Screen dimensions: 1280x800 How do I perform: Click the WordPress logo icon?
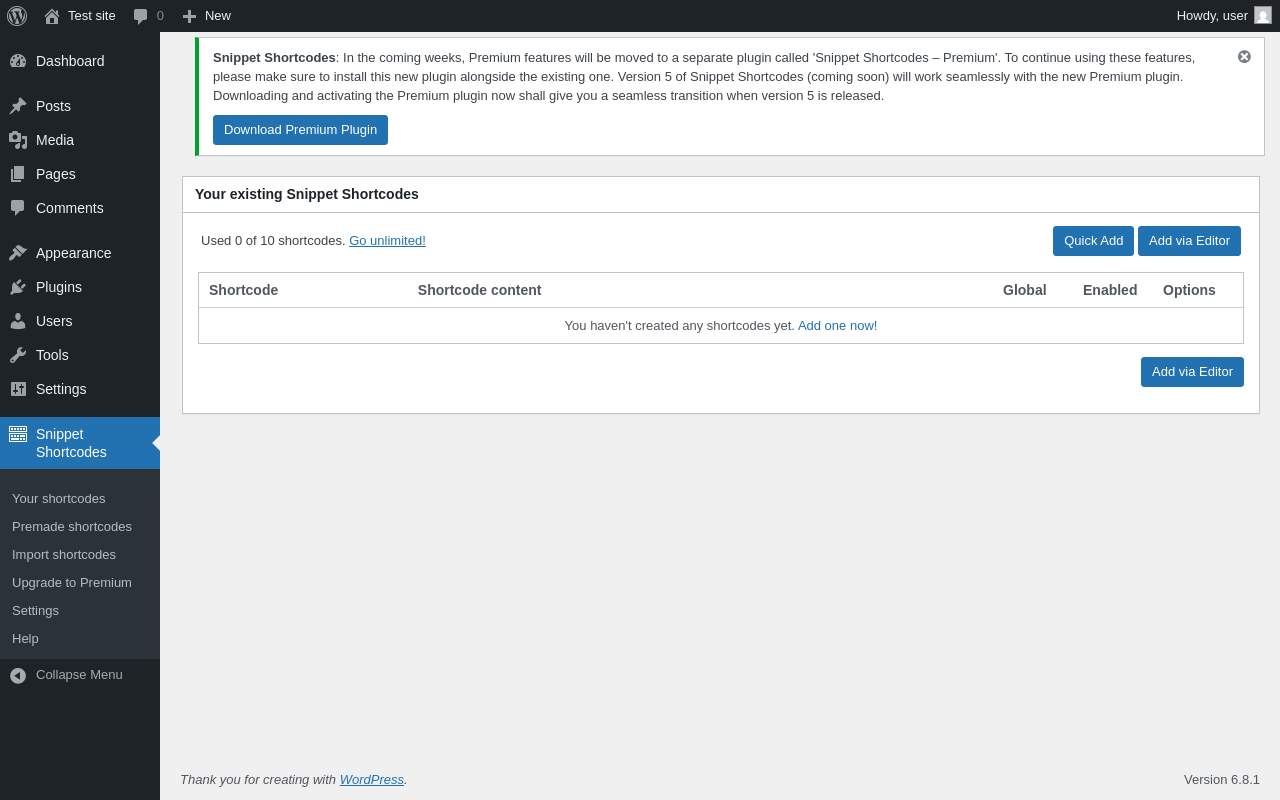(x=17, y=16)
